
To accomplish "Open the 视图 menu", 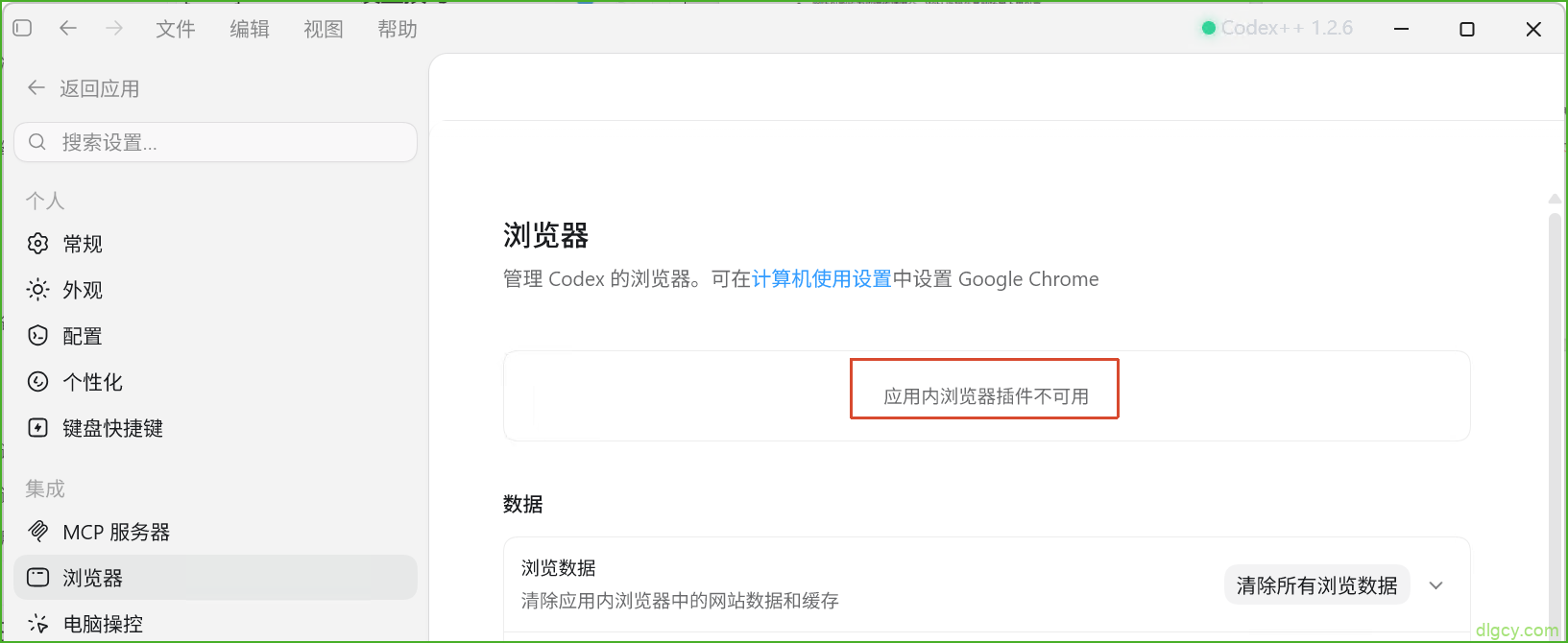I will click(324, 29).
